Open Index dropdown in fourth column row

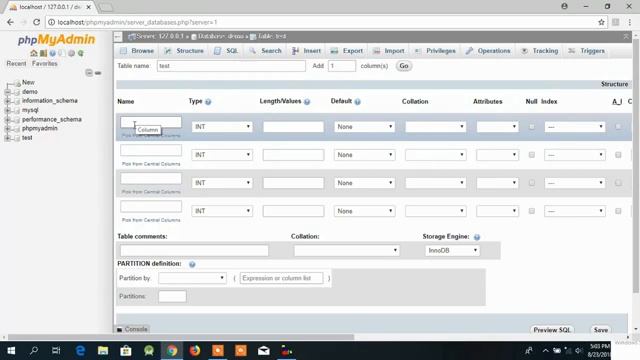(575, 211)
